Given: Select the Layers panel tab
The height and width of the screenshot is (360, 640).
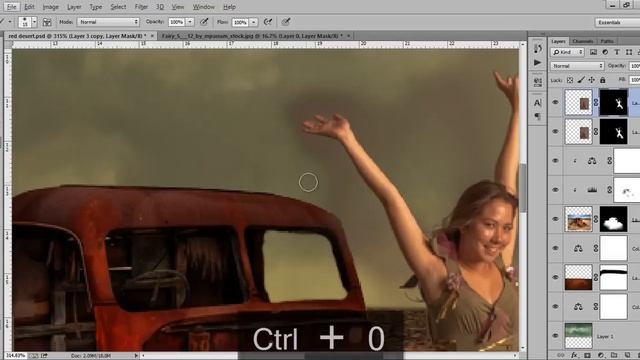Looking at the screenshot, I should click(x=558, y=41).
